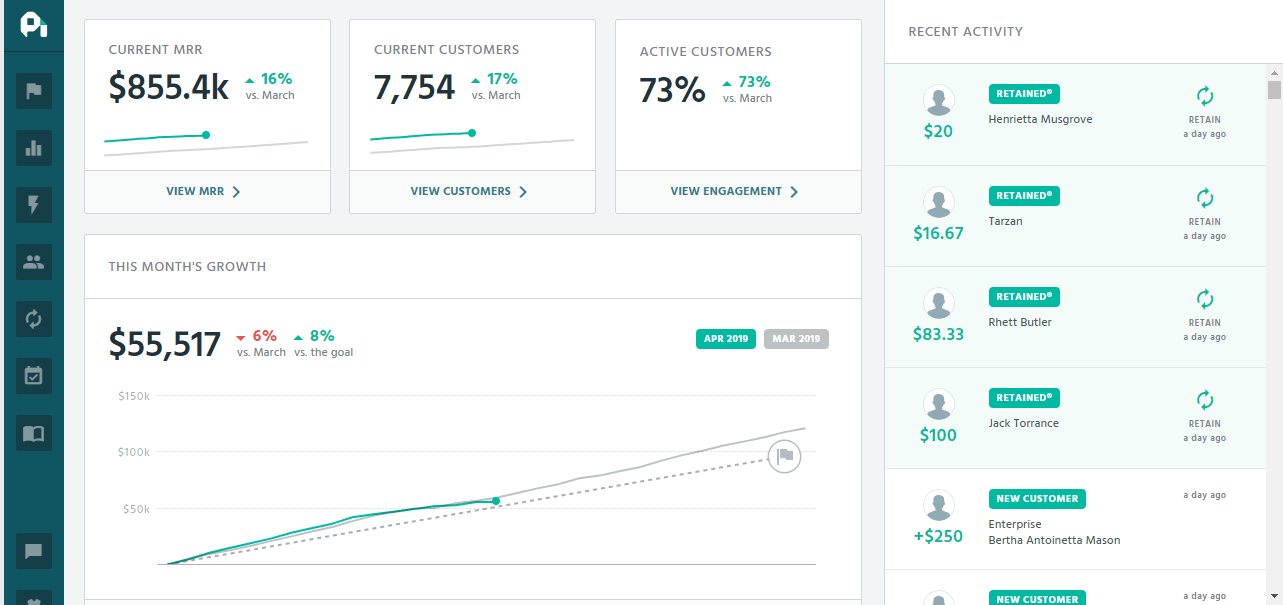Open the chat bubble icon at sidebar bottom
This screenshot has height=605, width=1283.
click(33, 551)
